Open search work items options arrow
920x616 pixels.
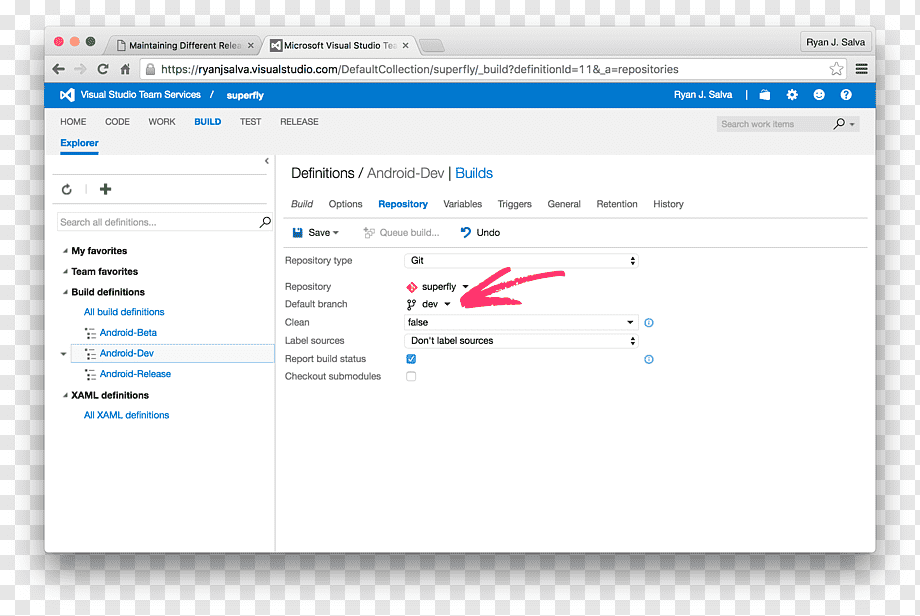tap(852, 124)
